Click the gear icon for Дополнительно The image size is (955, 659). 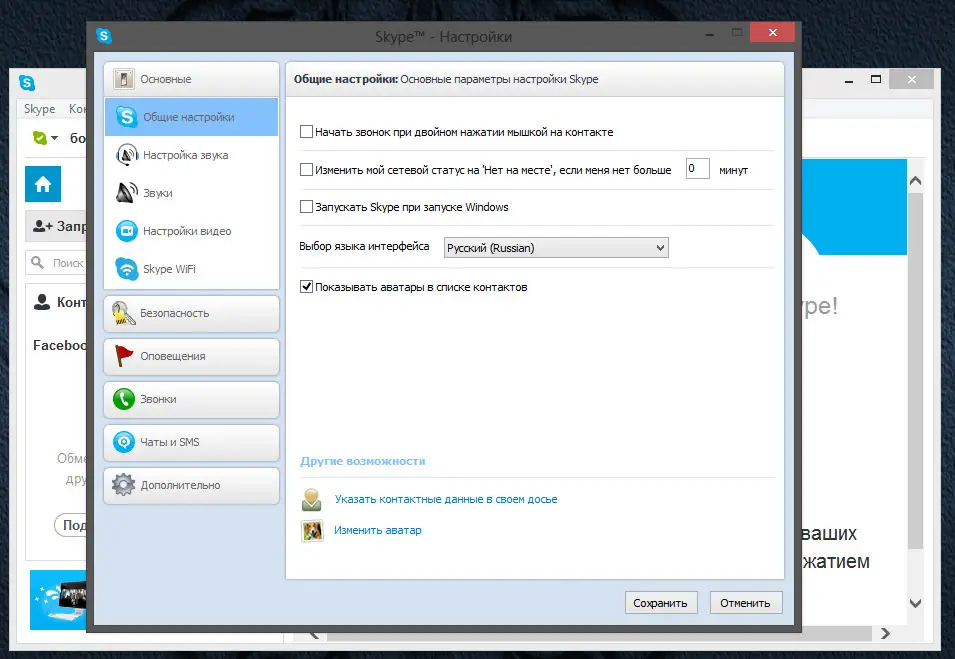click(x=124, y=485)
